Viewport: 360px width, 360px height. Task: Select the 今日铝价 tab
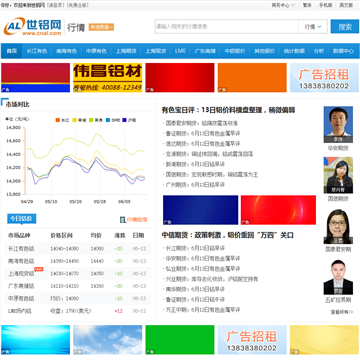point(21,219)
